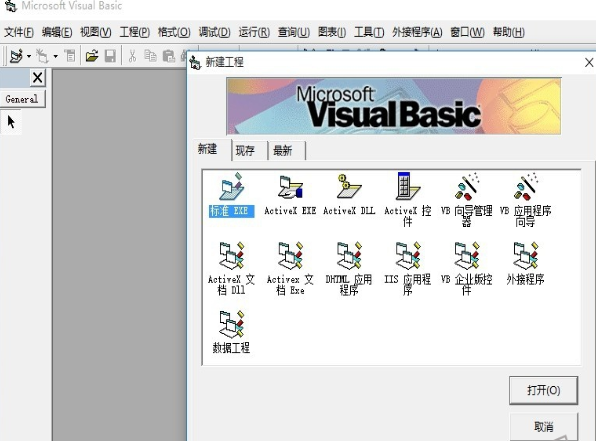Open the 视图(V) menu
Viewport: 596px width, 441px height.
pyautogui.click(x=96, y=32)
